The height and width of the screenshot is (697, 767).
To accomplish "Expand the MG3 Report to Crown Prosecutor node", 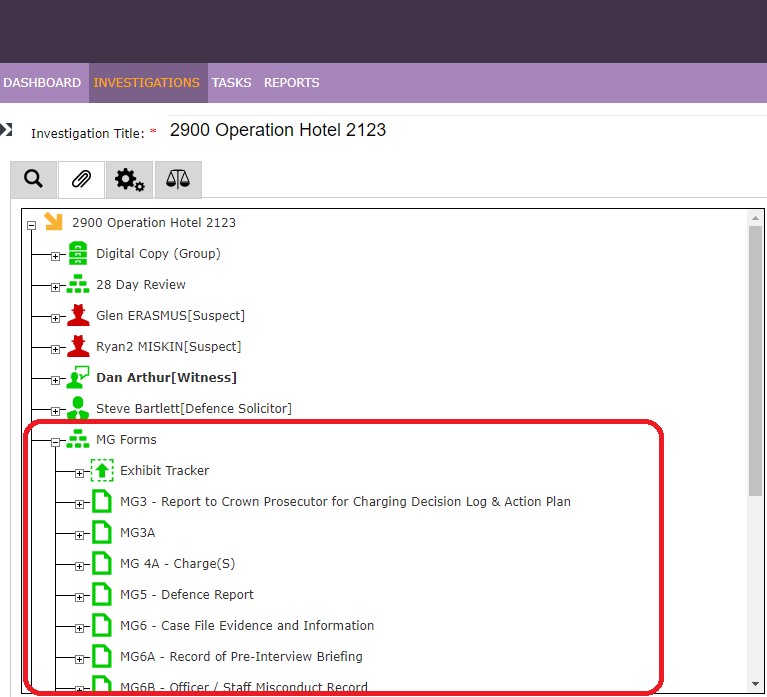I will [79, 504].
